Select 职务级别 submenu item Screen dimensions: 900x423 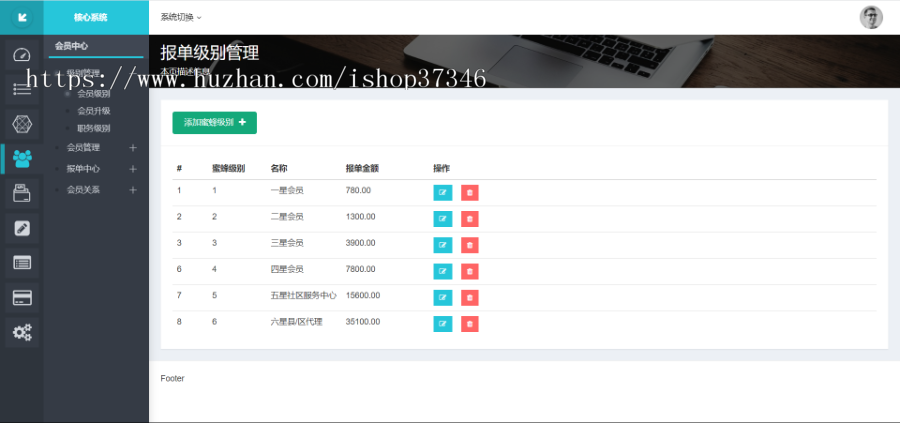94,128
